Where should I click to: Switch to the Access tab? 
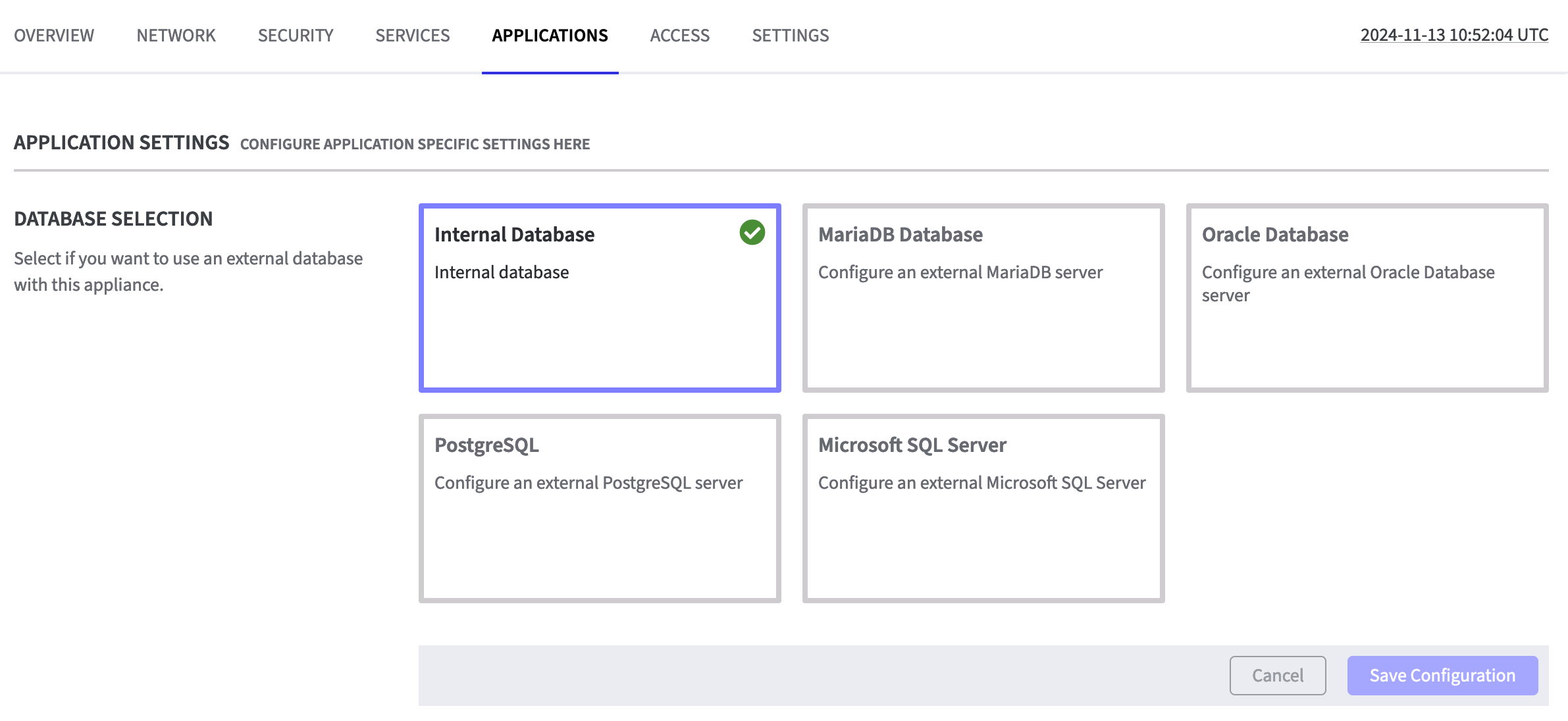[x=680, y=36]
